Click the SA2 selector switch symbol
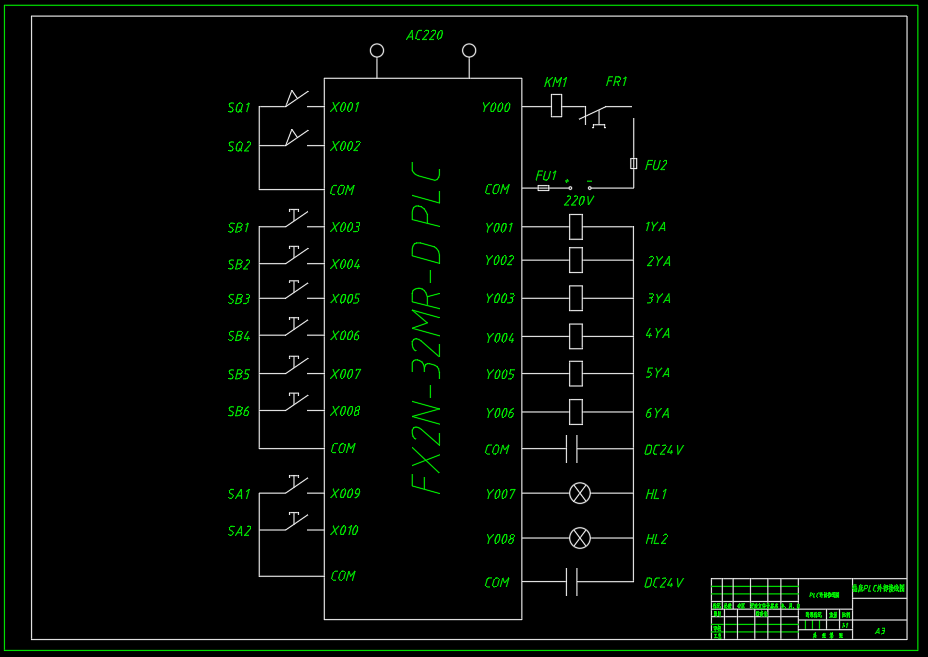 tap(297, 521)
